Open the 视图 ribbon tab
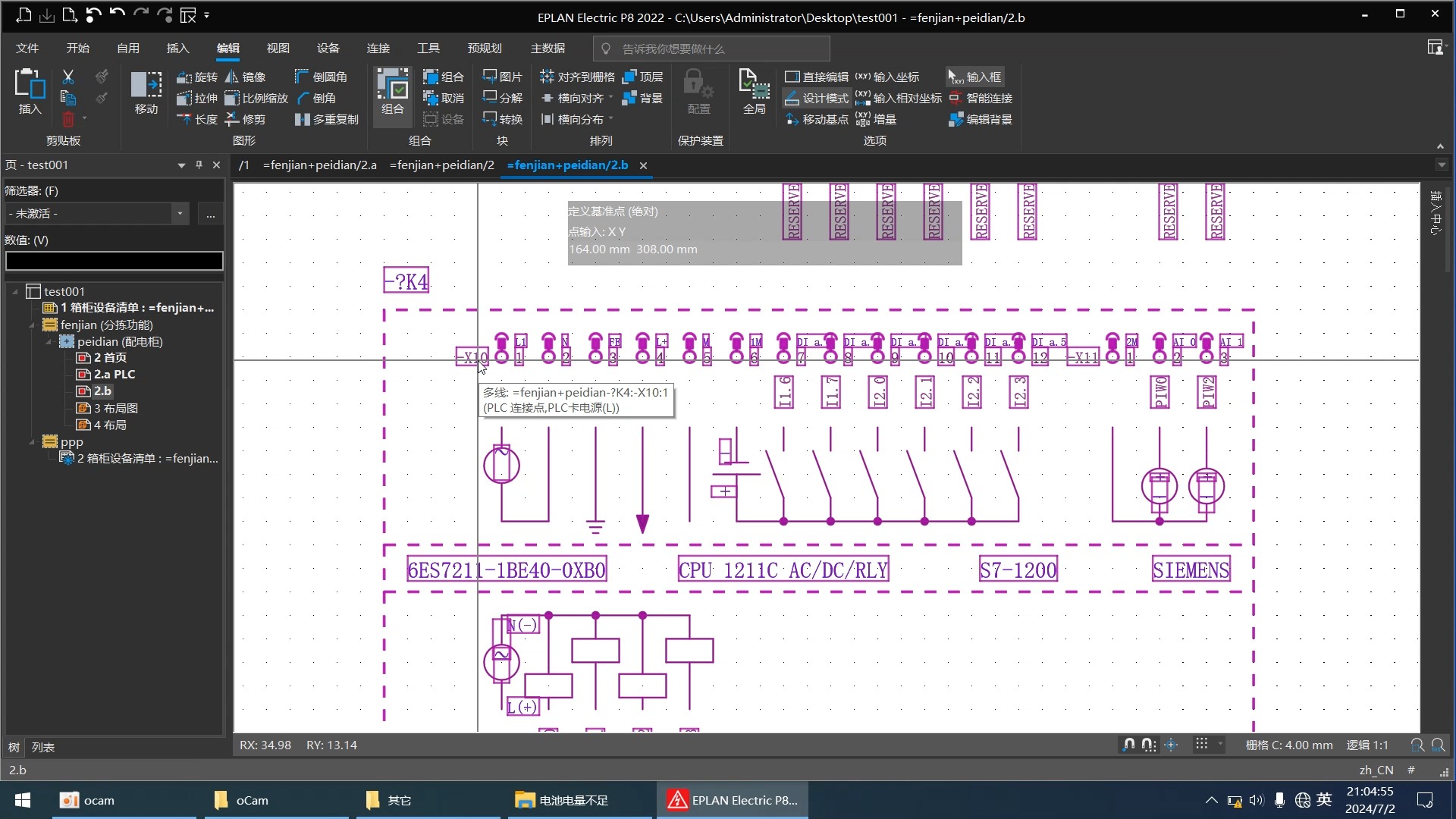Screen dimensions: 1456x819 pyautogui.click(x=278, y=48)
